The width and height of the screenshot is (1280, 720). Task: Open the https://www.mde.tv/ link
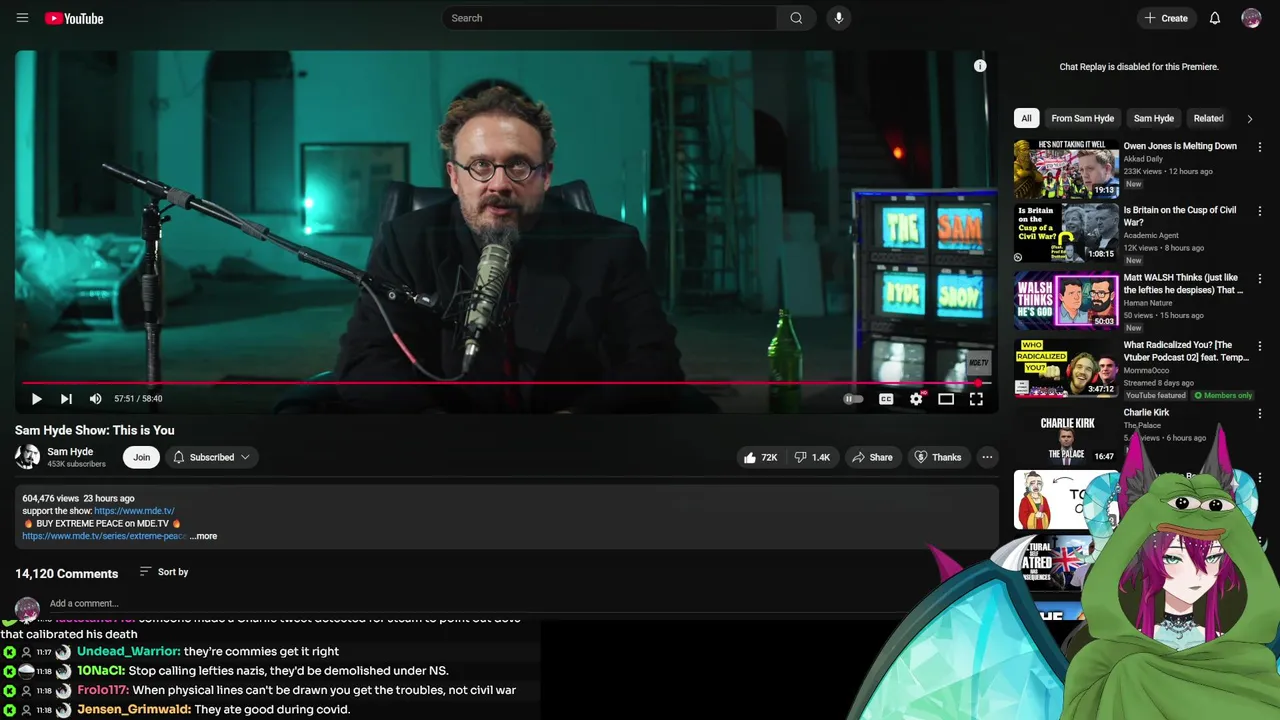(x=134, y=511)
